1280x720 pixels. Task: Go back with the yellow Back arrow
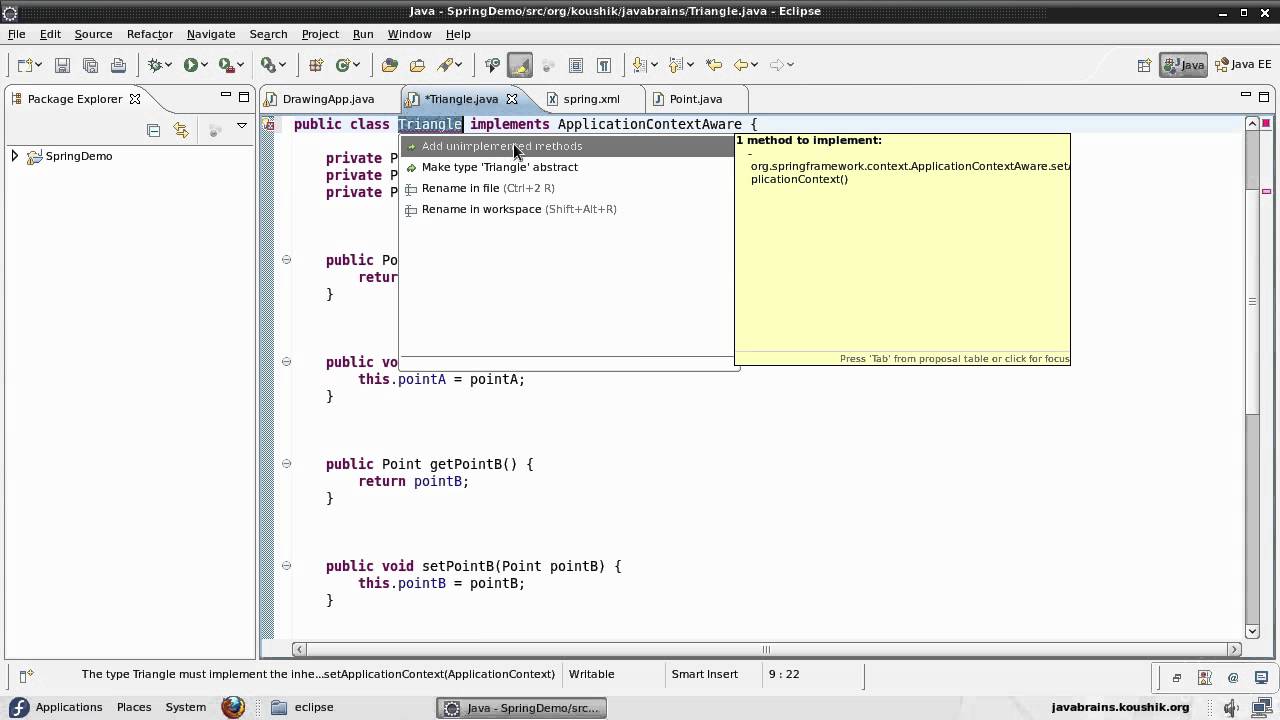click(x=741, y=65)
